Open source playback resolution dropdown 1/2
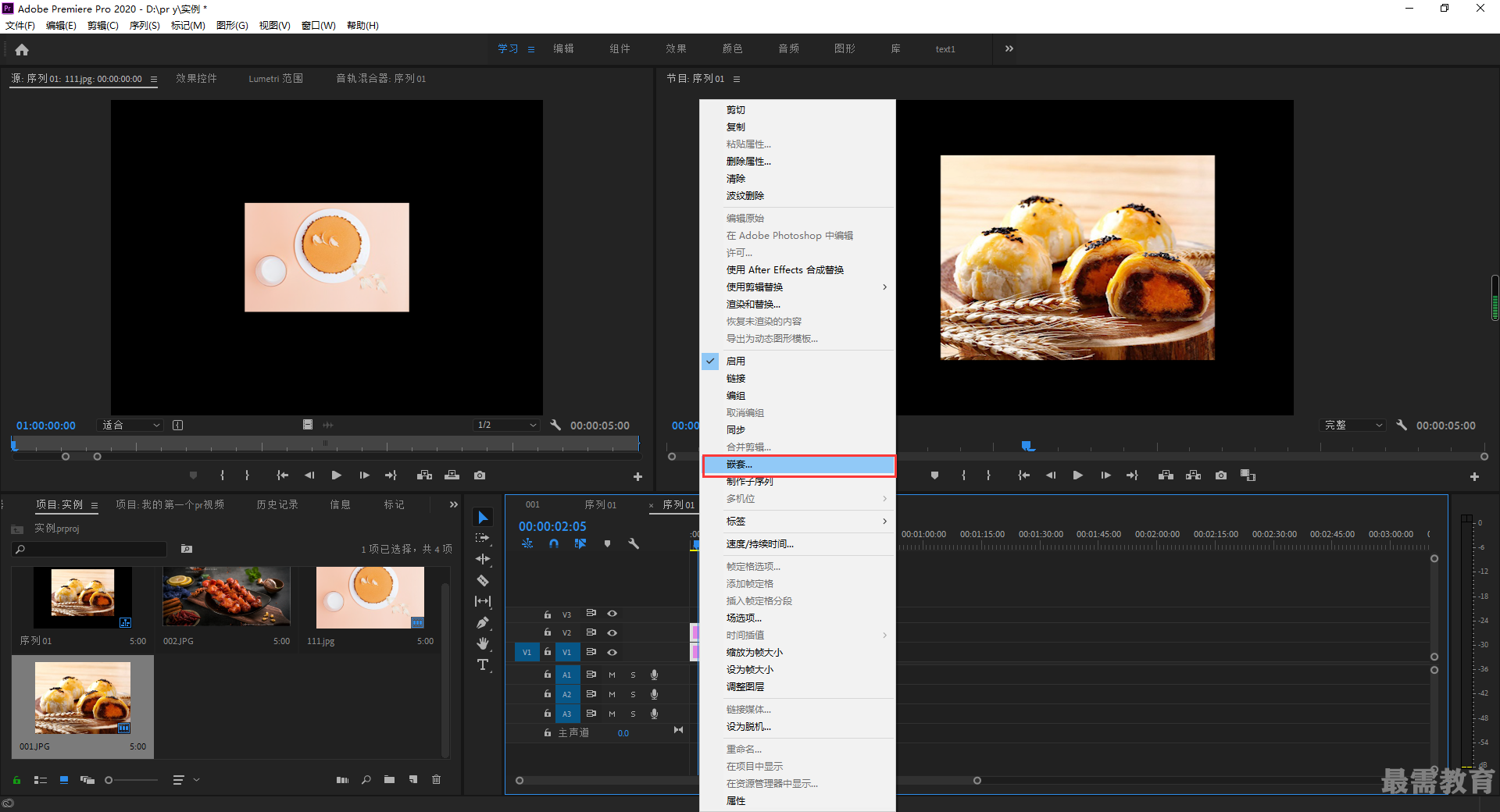Screen dimensions: 1500x812 coord(506,425)
